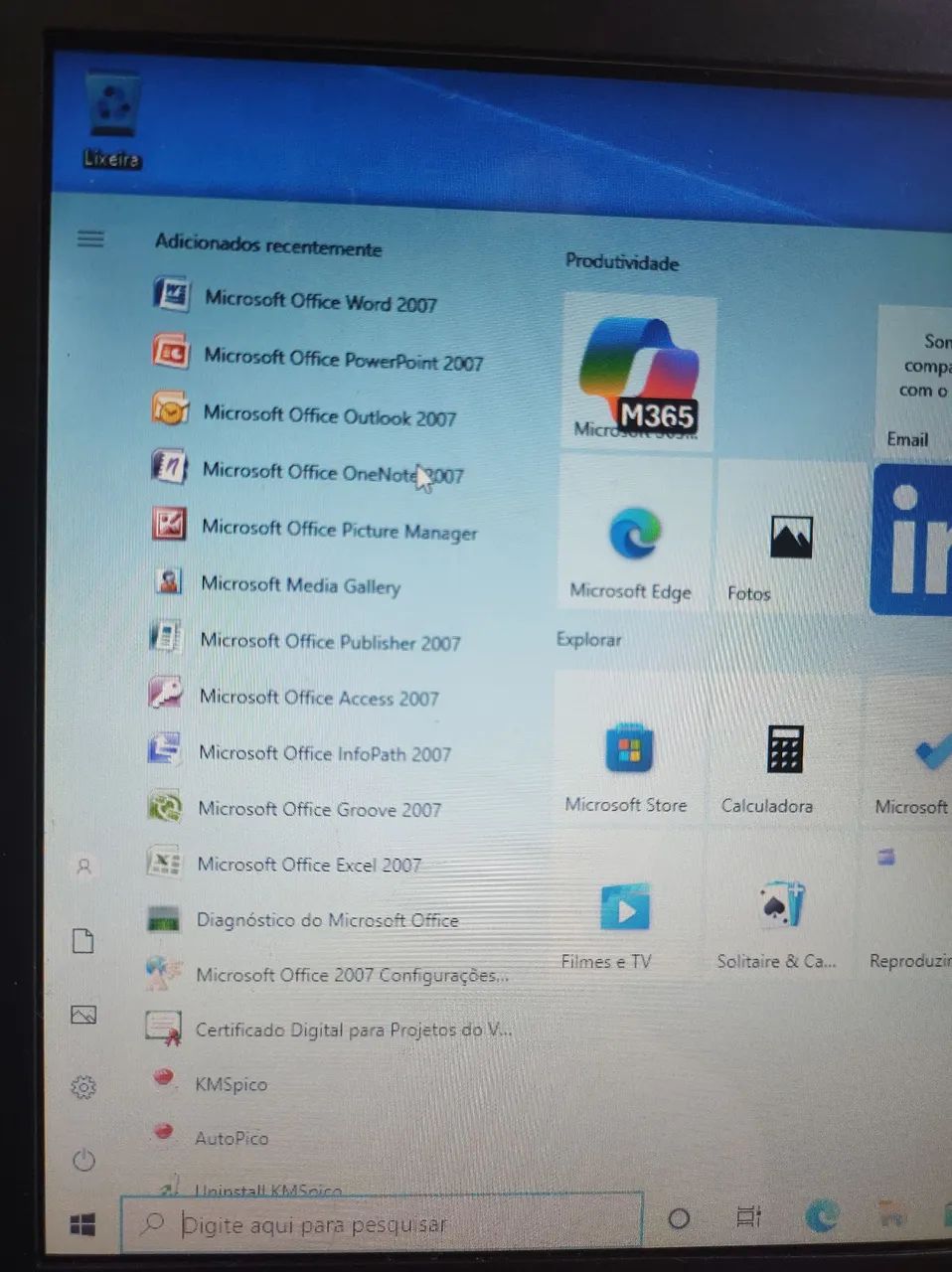
Task: Open the LinkedIn tile
Action: [x=912, y=542]
